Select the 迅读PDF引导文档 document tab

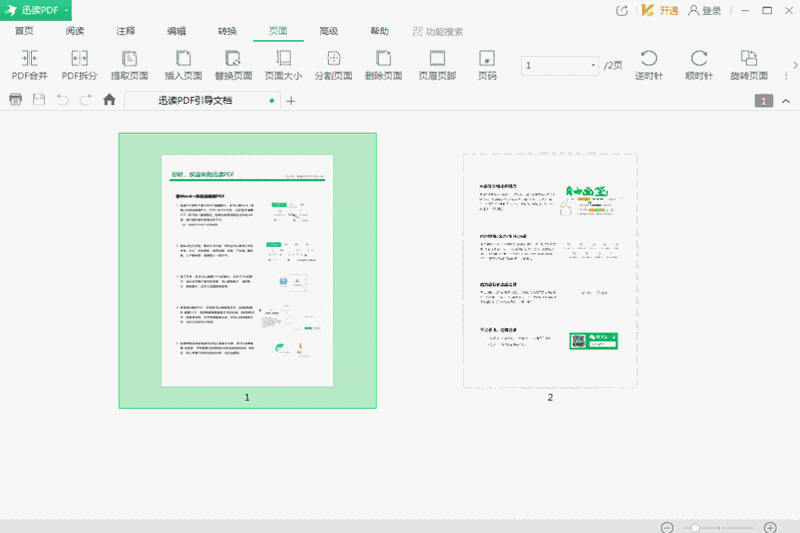pyautogui.click(x=202, y=100)
